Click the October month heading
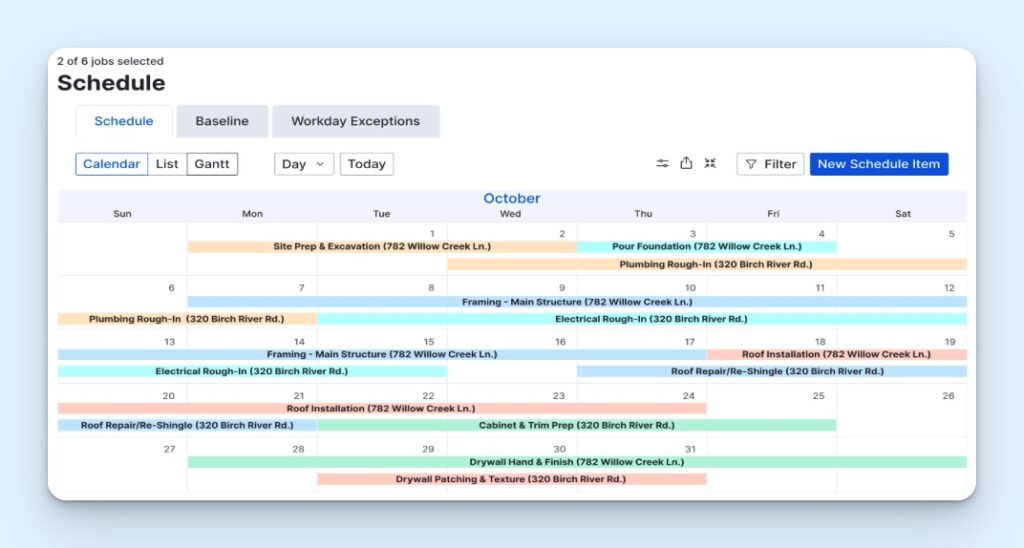This screenshot has width=1024, height=548. [x=512, y=198]
